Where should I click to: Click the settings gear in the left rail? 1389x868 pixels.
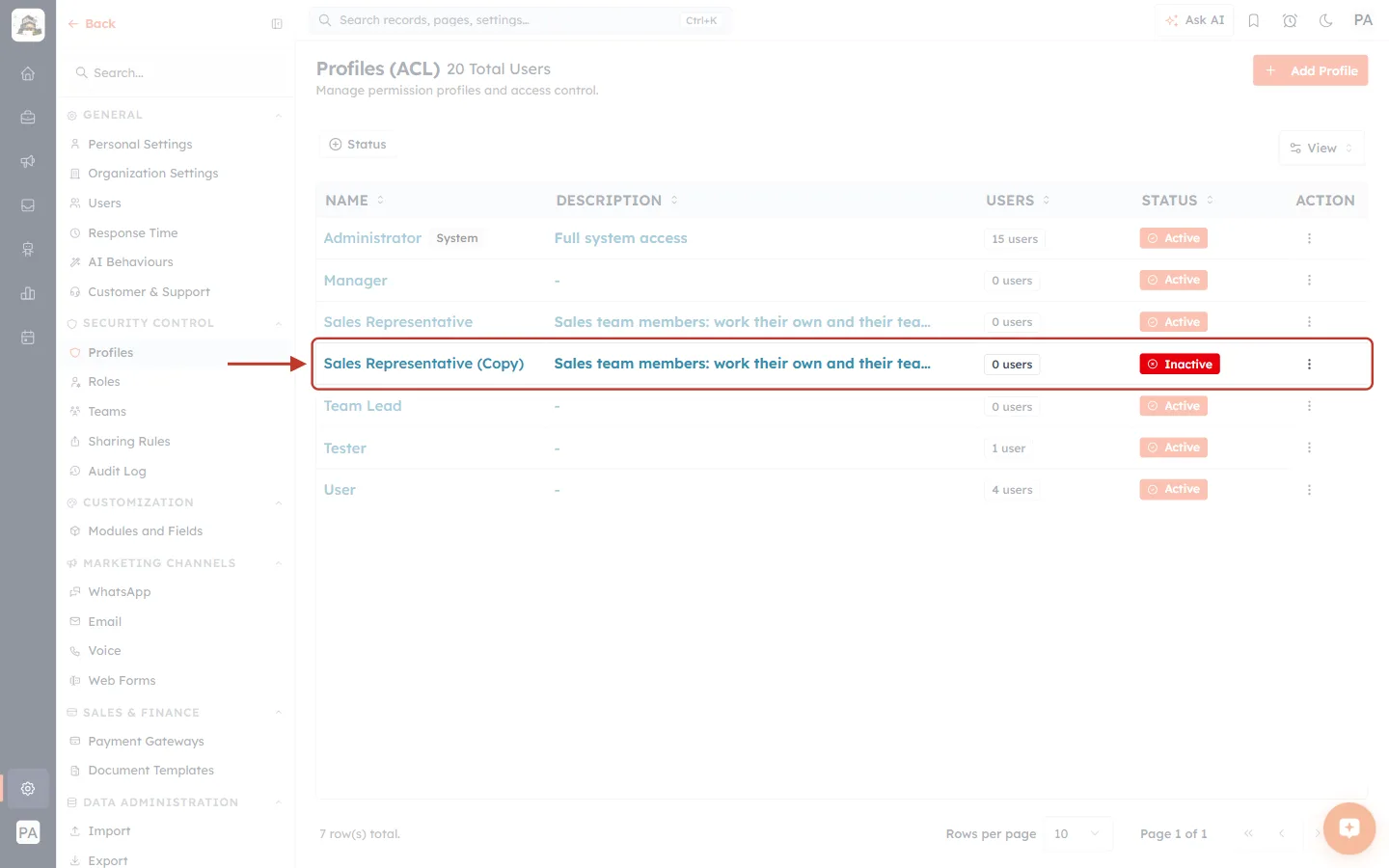28,788
